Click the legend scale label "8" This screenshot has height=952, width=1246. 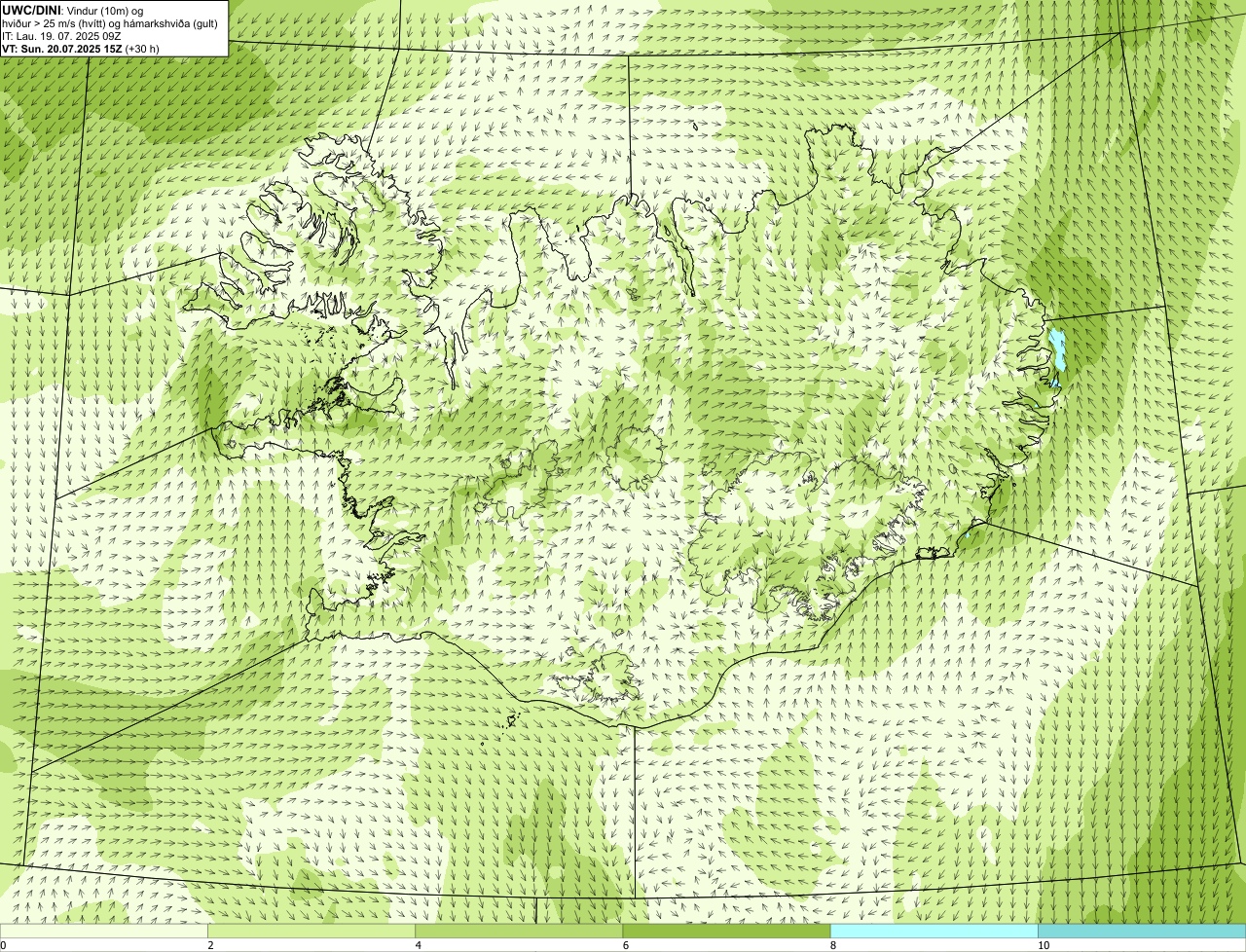(x=832, y=945)
